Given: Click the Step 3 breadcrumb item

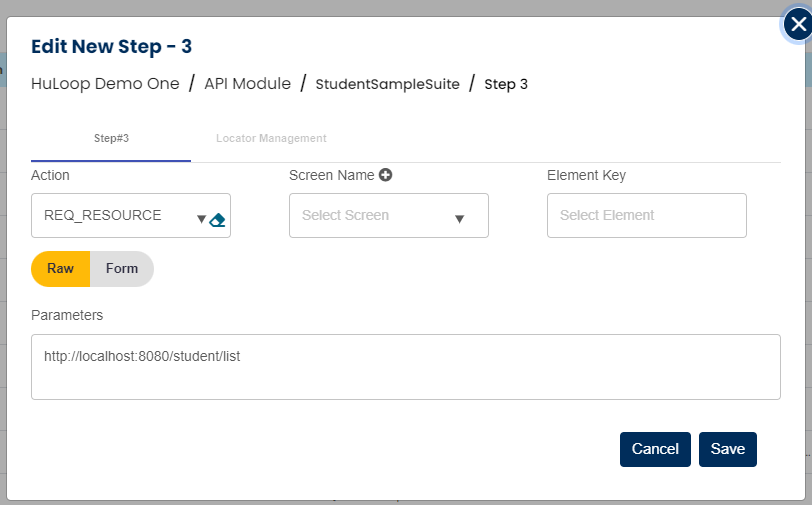Looking at the screenshot, I should pos(506,84).
